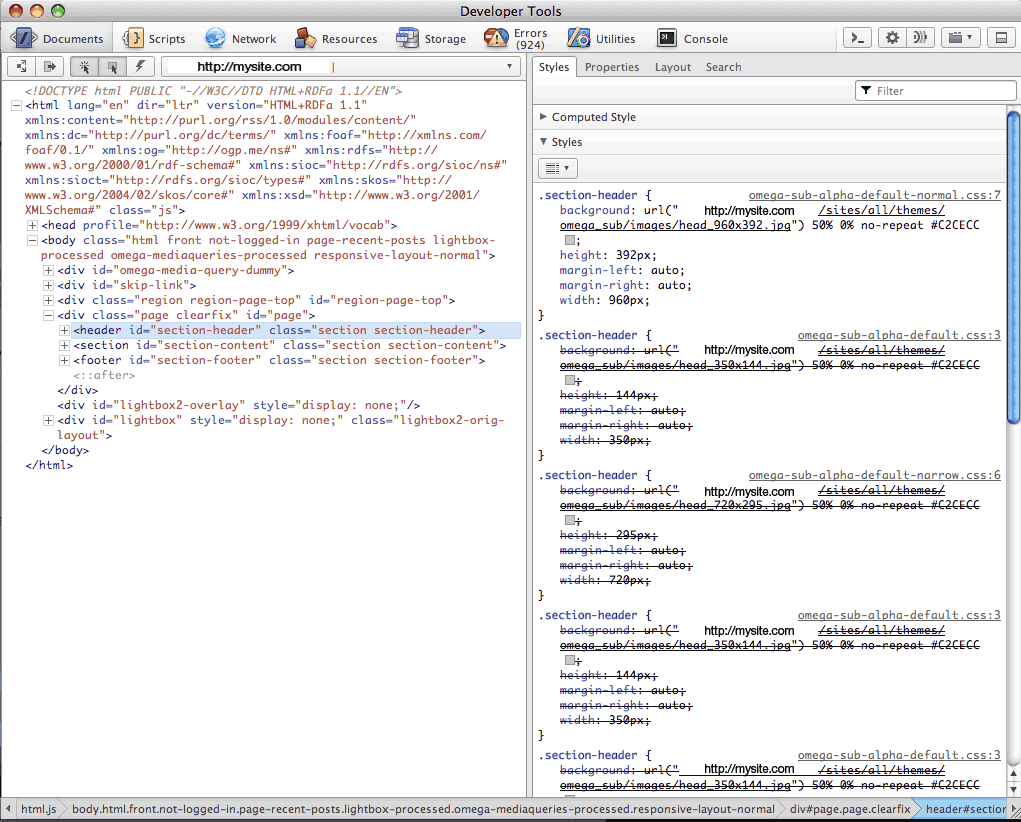1021x822 pixels.
Task: Click the remote debug icon
Action: pos(920,38)
